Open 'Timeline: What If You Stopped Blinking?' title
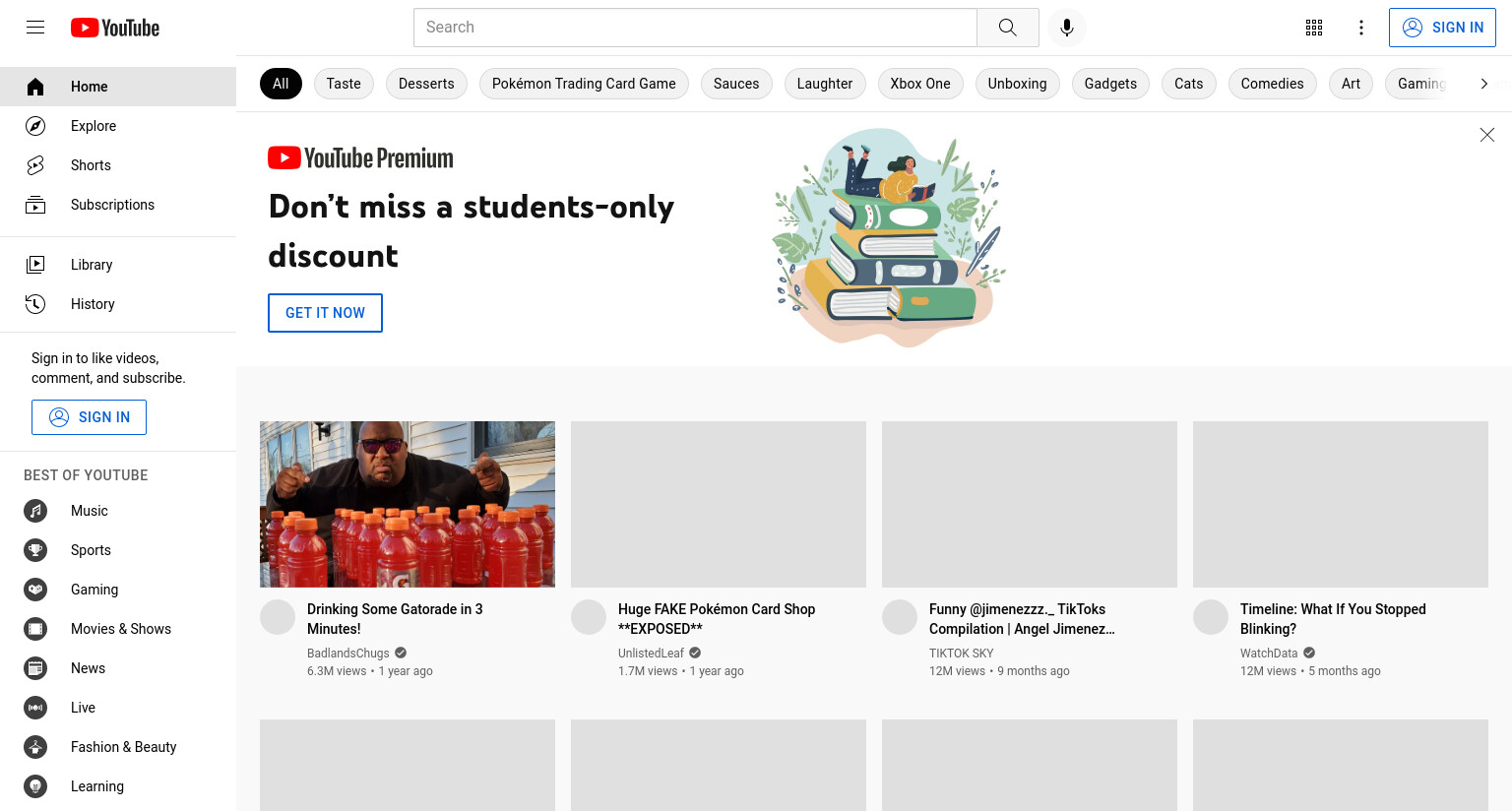The width and height of the screenshot is (1512, 811). click(x=1333, y=619)
